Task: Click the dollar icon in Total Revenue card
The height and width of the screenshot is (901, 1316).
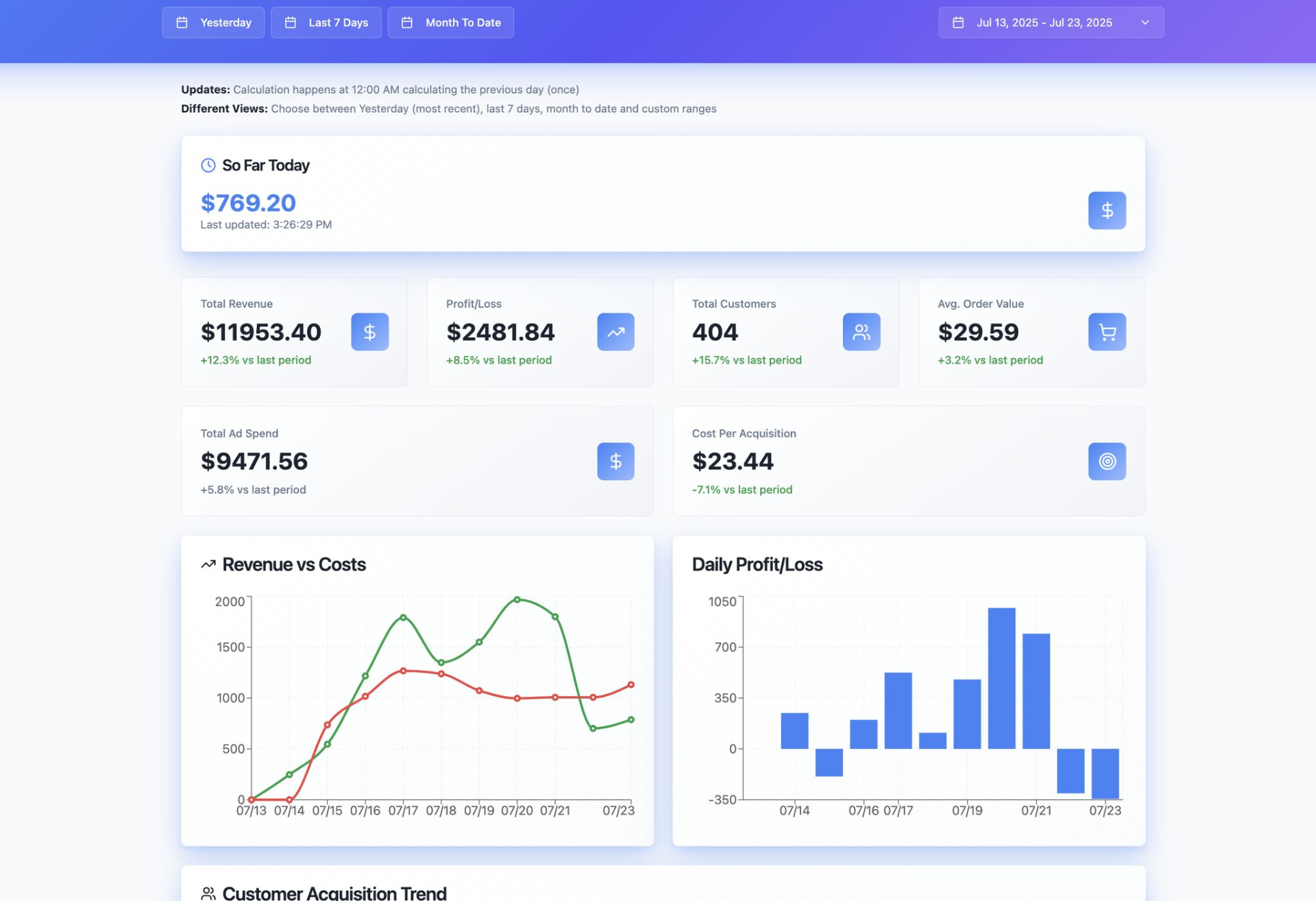Action: click(370, 332)
